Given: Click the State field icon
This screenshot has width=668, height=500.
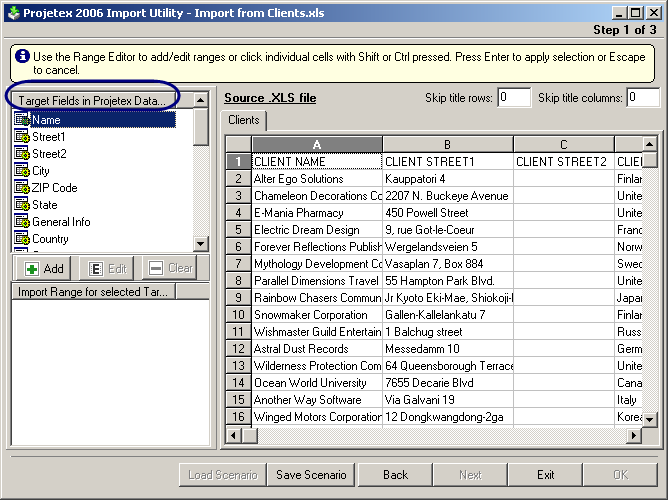Looking at the screenshot, I should click(x=22, y=205).
